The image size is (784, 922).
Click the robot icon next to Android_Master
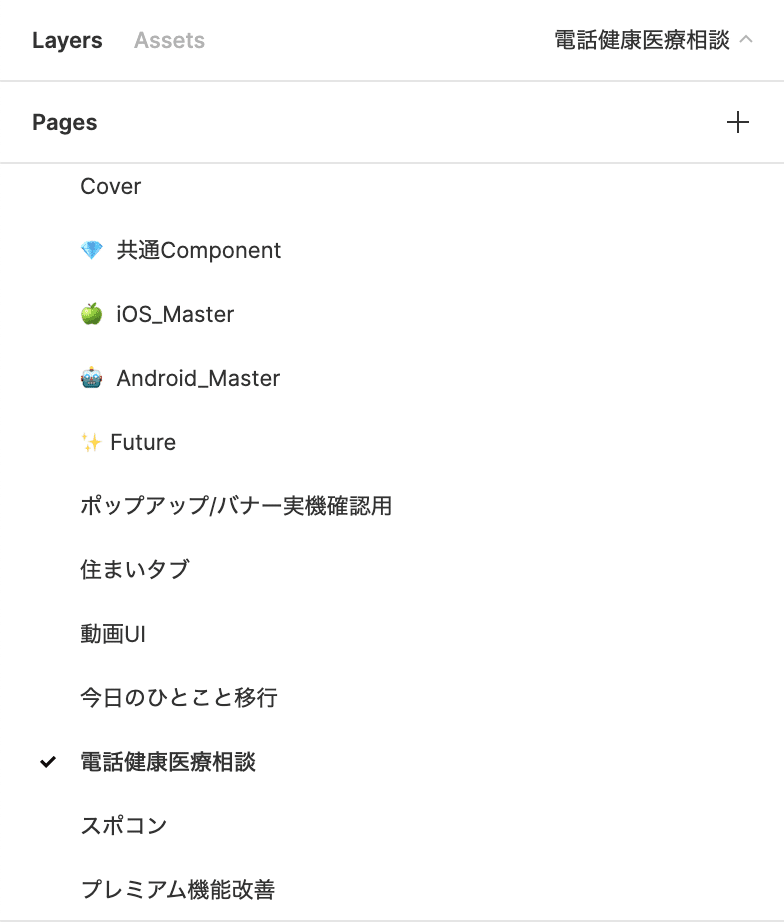91,378
